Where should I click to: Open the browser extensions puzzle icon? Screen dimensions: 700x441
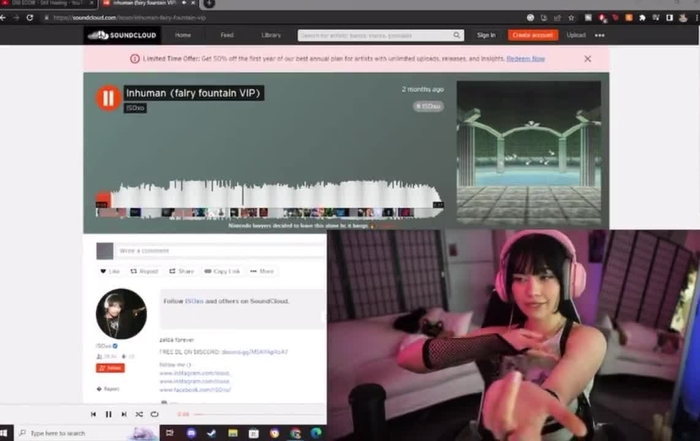tap(642, 18)
